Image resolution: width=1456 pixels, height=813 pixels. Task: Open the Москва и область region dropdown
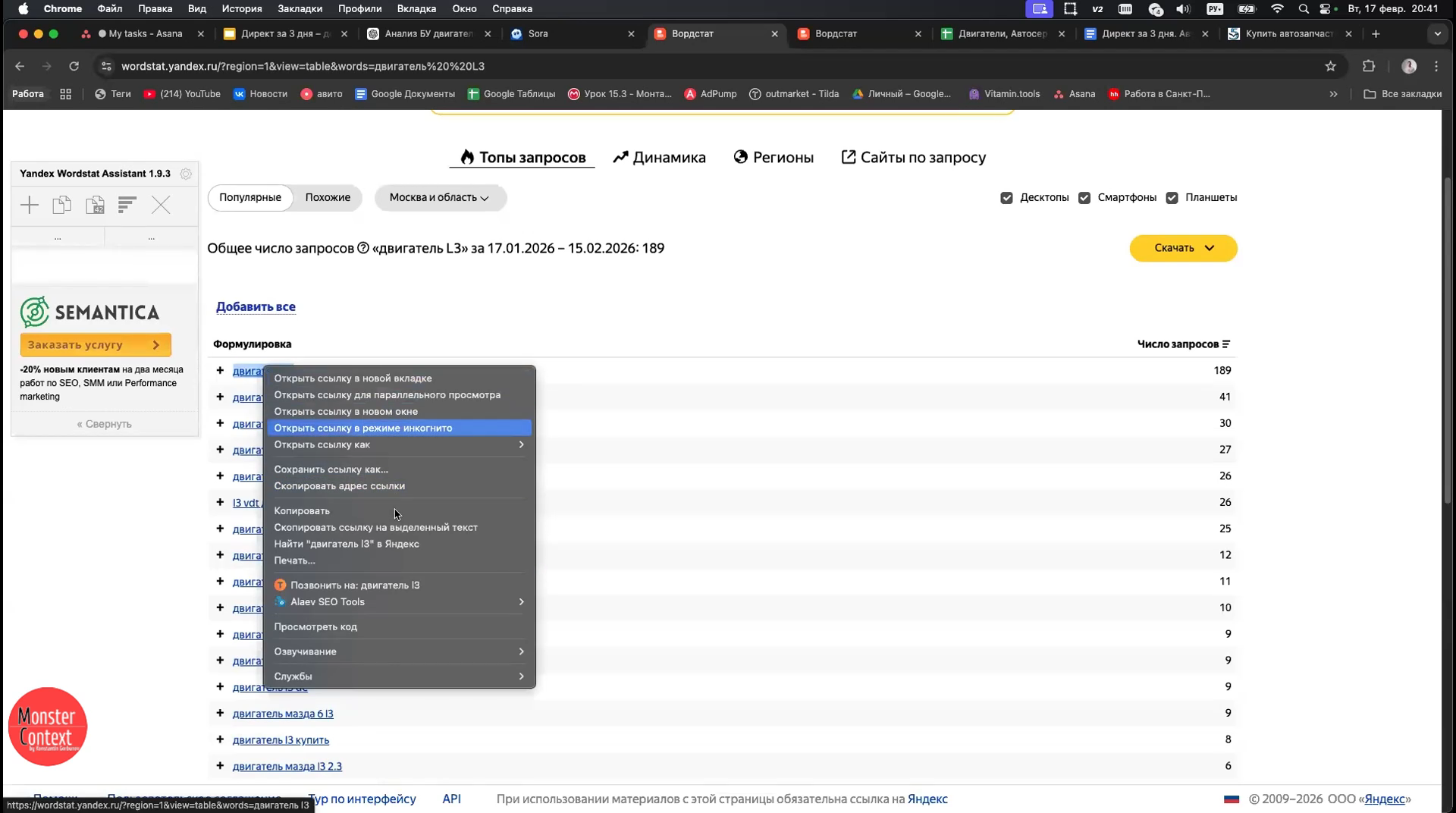[x=440, y=198]
